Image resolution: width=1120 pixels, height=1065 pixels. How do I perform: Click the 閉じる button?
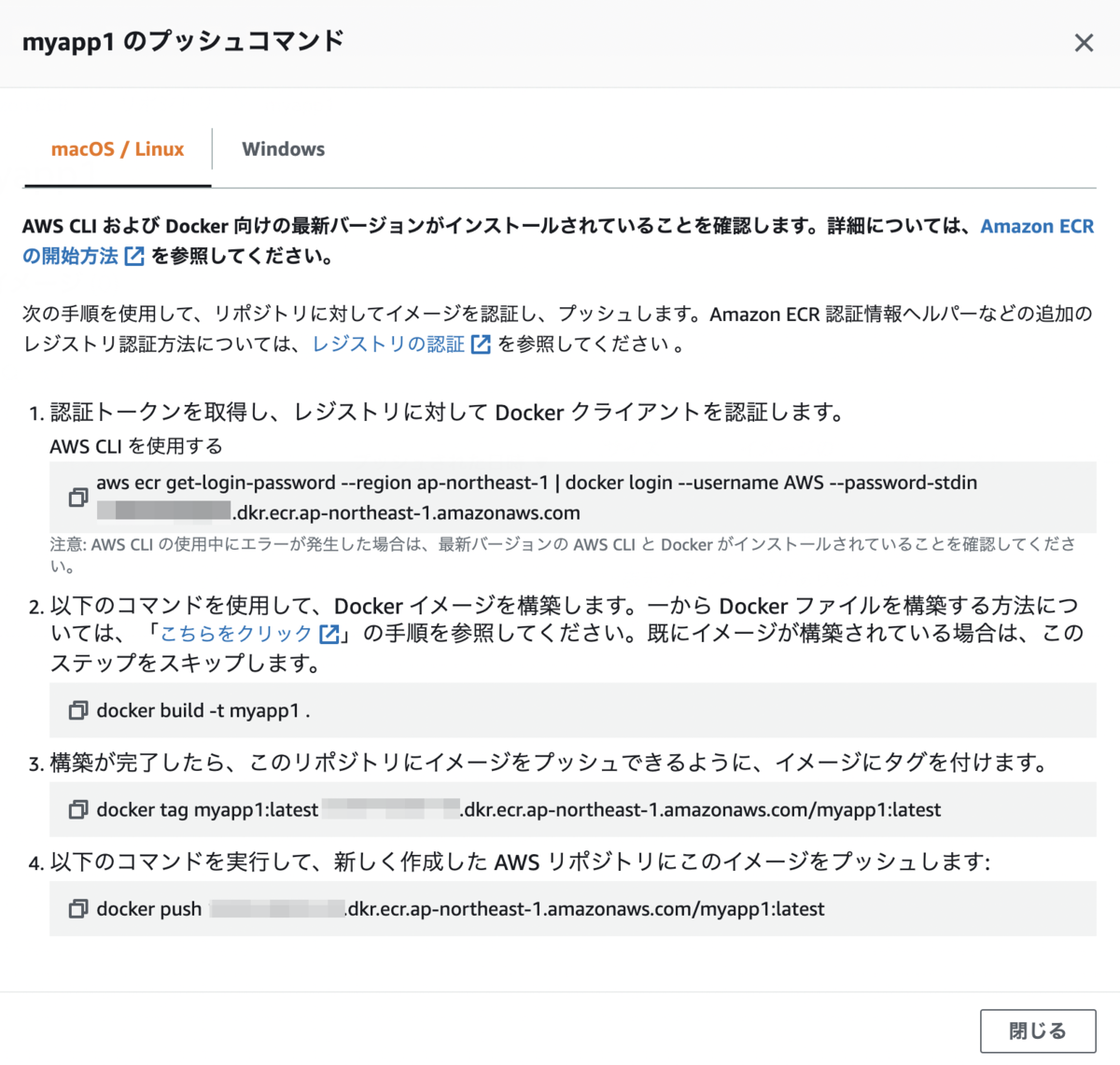1037,1031
